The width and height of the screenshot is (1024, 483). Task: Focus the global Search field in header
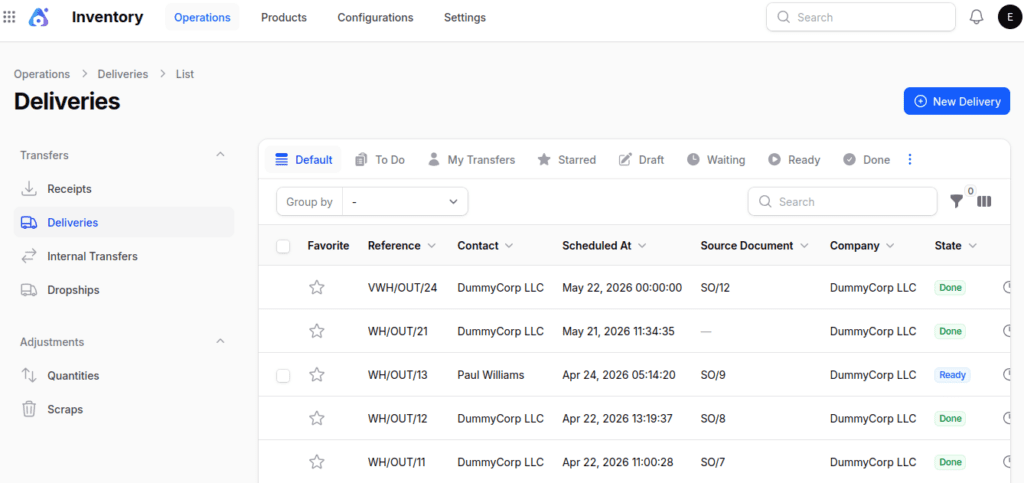point(861,18)
